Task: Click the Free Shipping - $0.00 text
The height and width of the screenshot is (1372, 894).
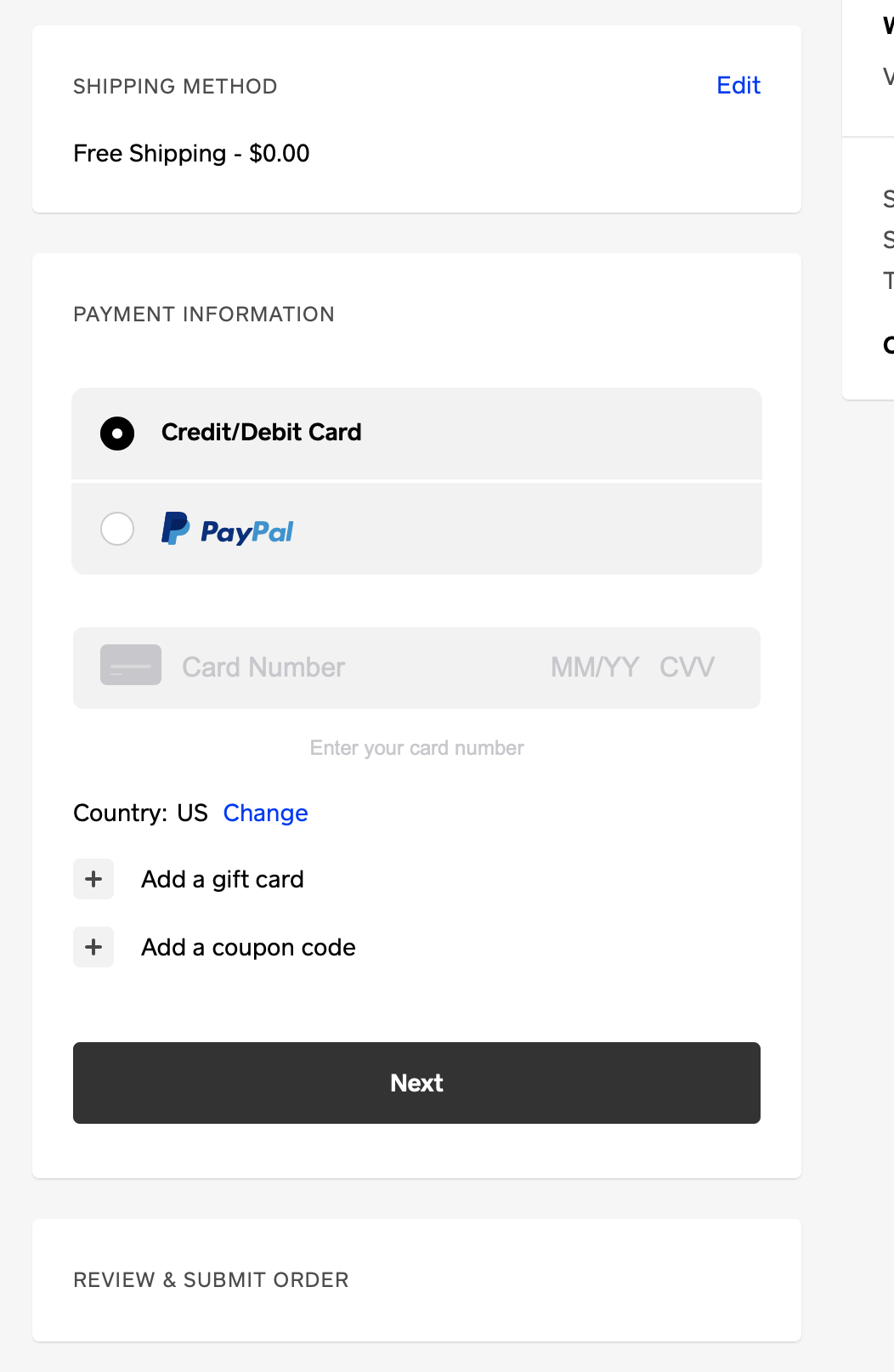Action: point(191,154)
